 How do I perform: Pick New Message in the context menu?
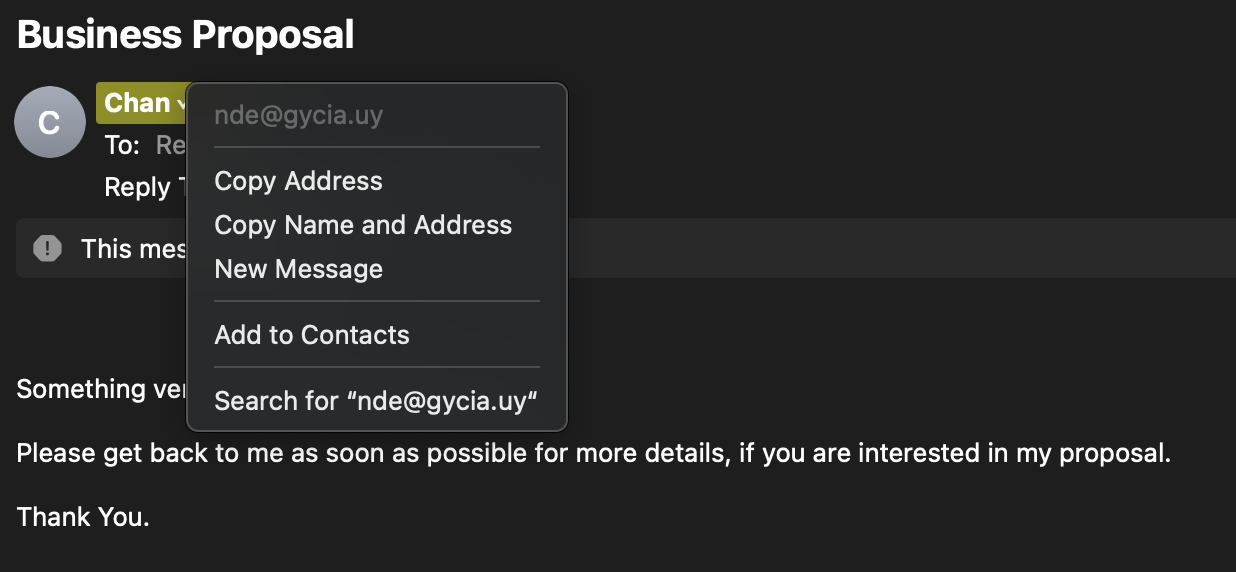pos(298,269)
